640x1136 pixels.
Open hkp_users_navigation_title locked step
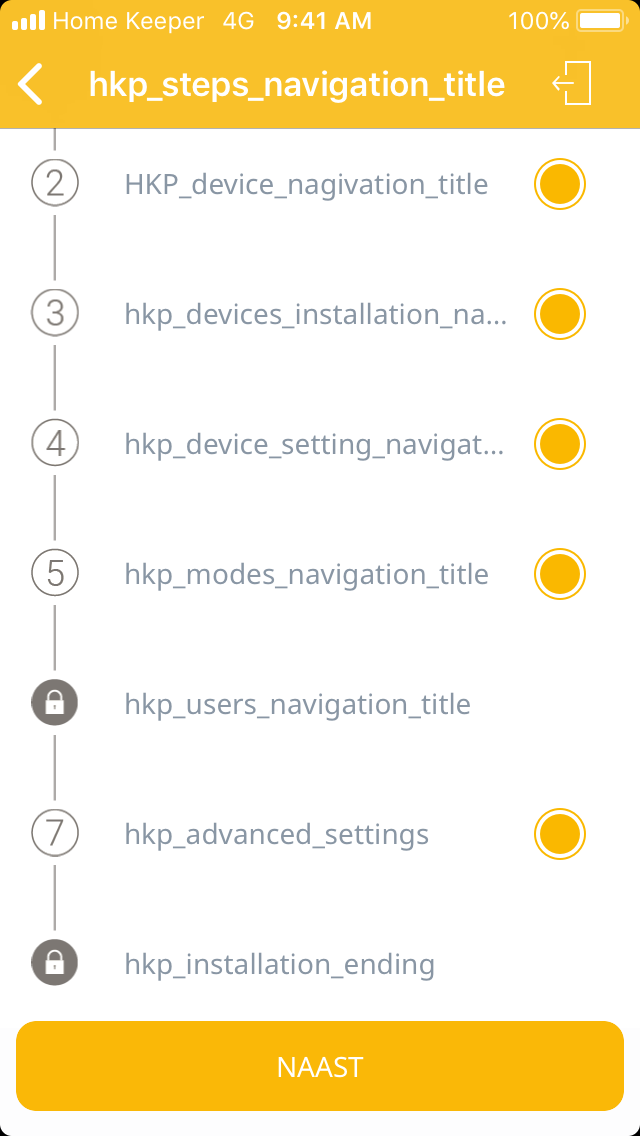click(297, 705)
